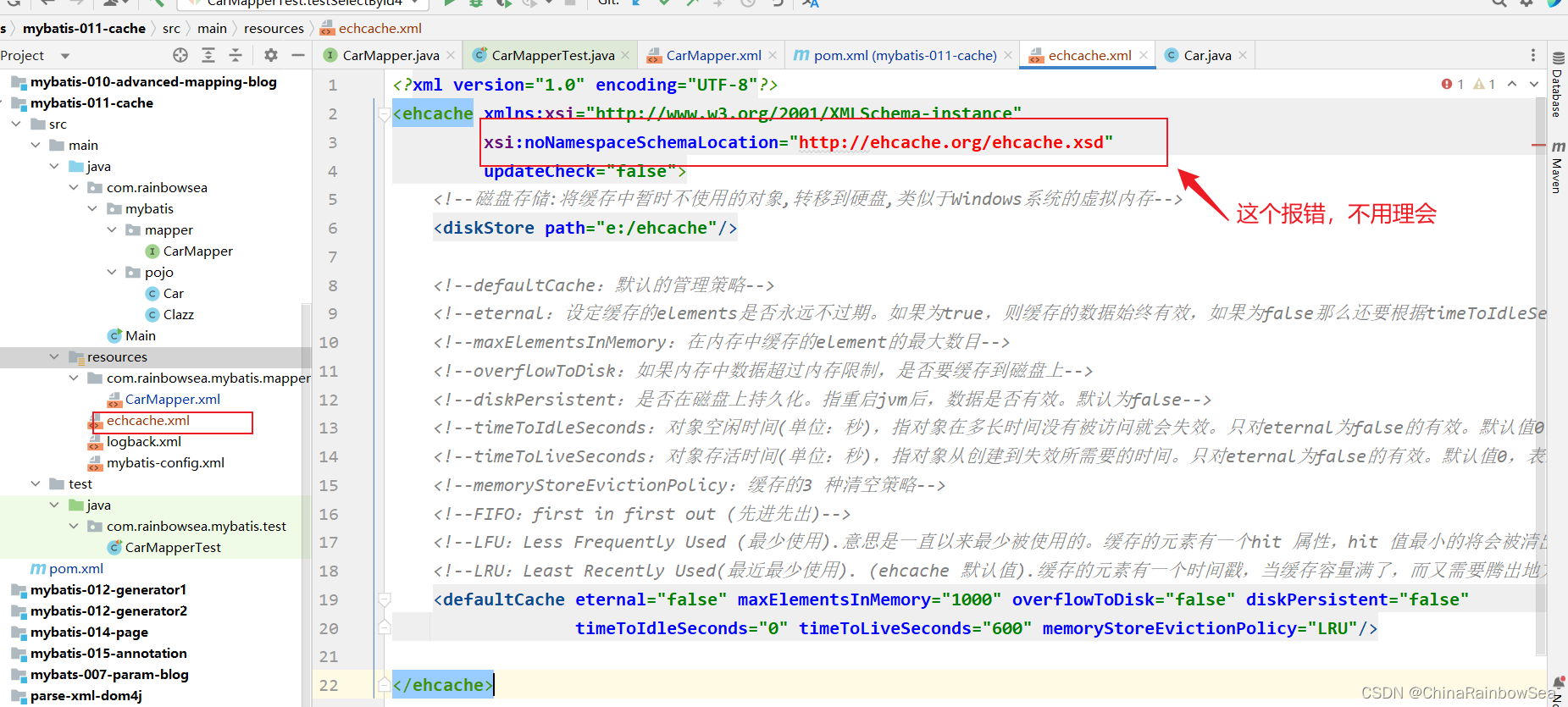Image resolution: width=1568 pixels, height=707 pixels.
Task: Collapse the com.rainbowsea package
Action: tap(74, 188)
